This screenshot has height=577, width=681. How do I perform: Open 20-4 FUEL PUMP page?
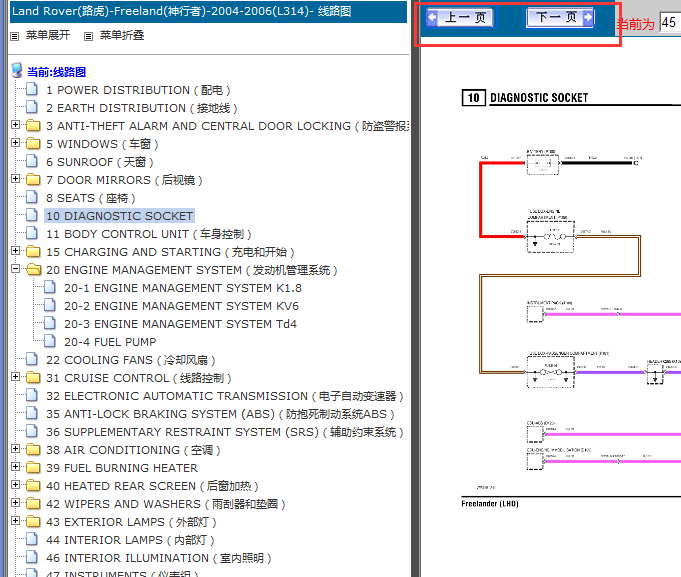click(x=110, y=342)
